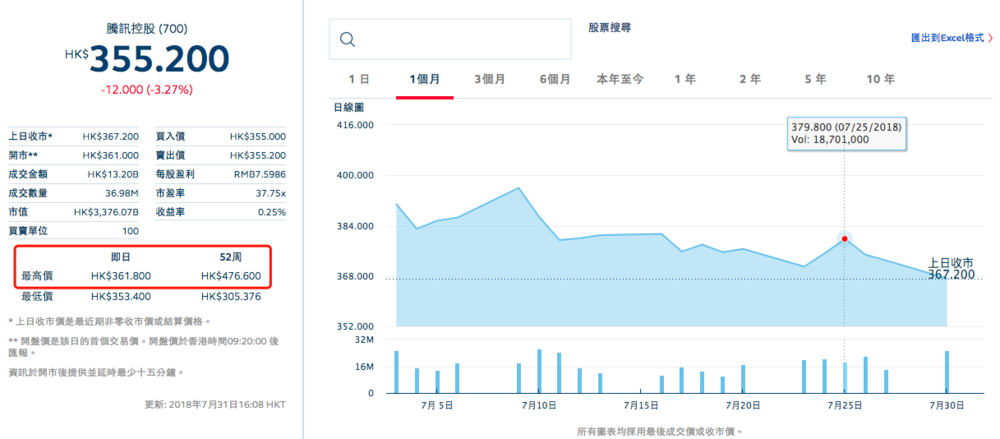This screenshot has width=1000, height=439.
Task: Click the 成交數量 36.98M value
Action: [x=122, y=193]
